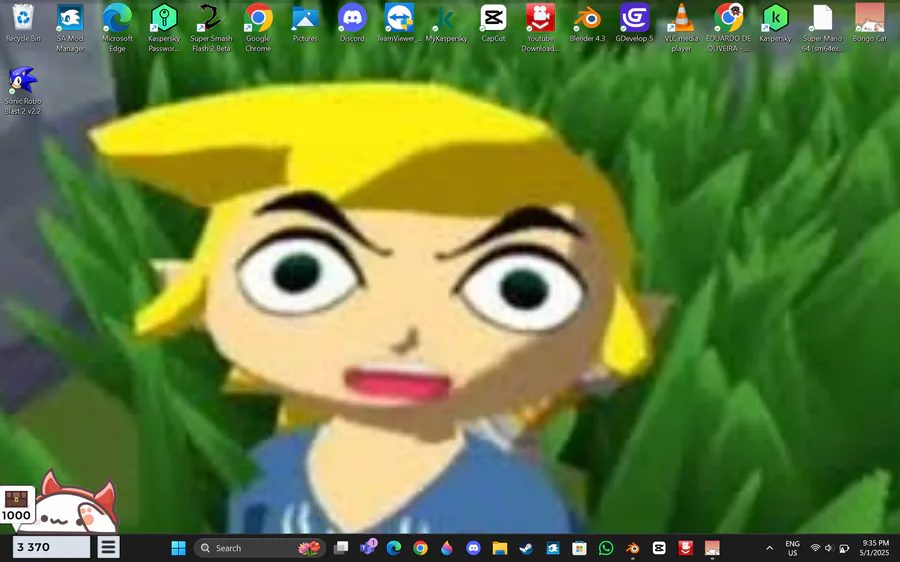
Task: Select the Kaspersky Password Manager desktop shortcut
Action: (164, 28)
